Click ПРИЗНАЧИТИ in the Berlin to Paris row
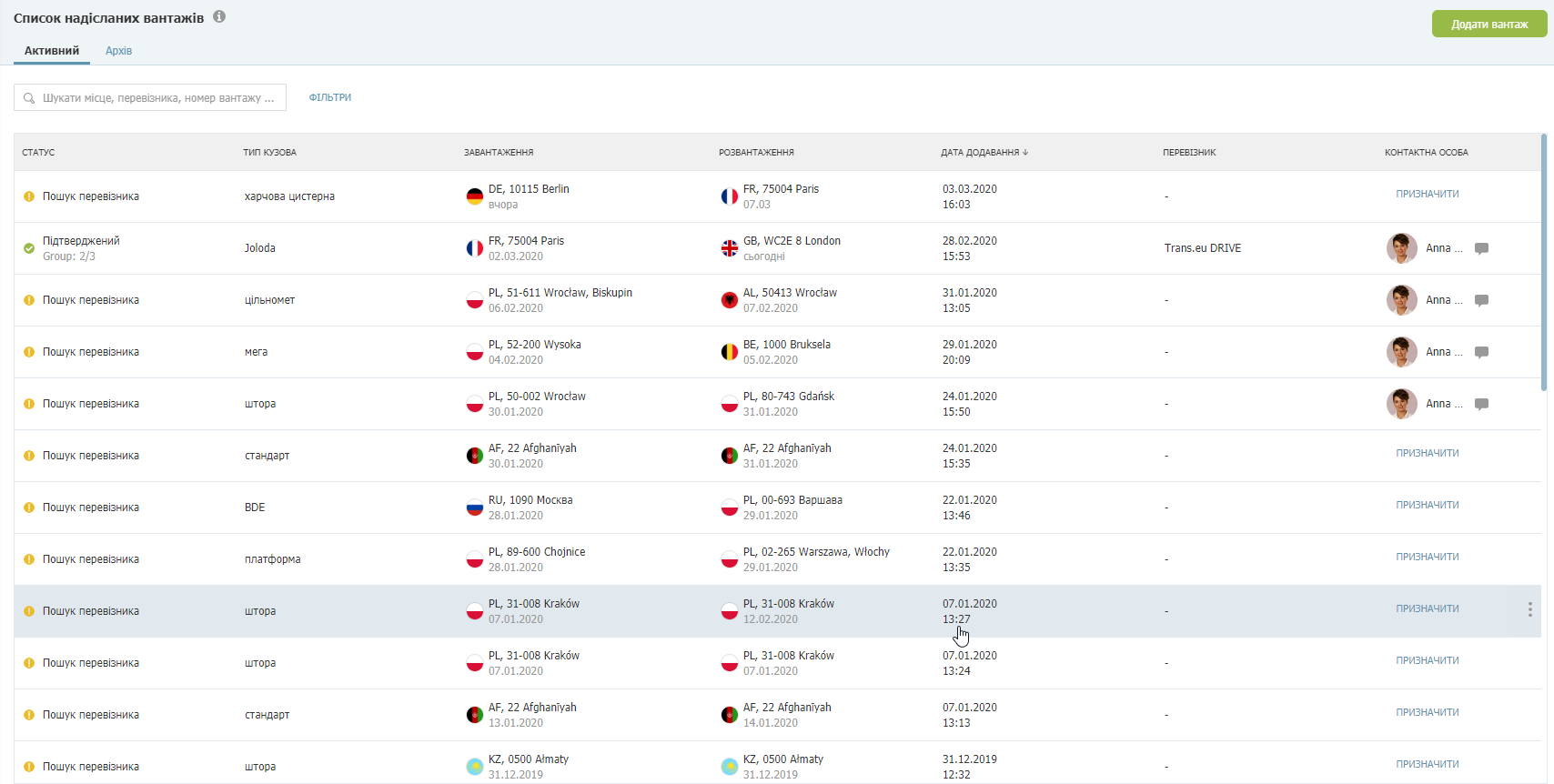Screen dimensions: 1554x784 [x=1428, y=194]
